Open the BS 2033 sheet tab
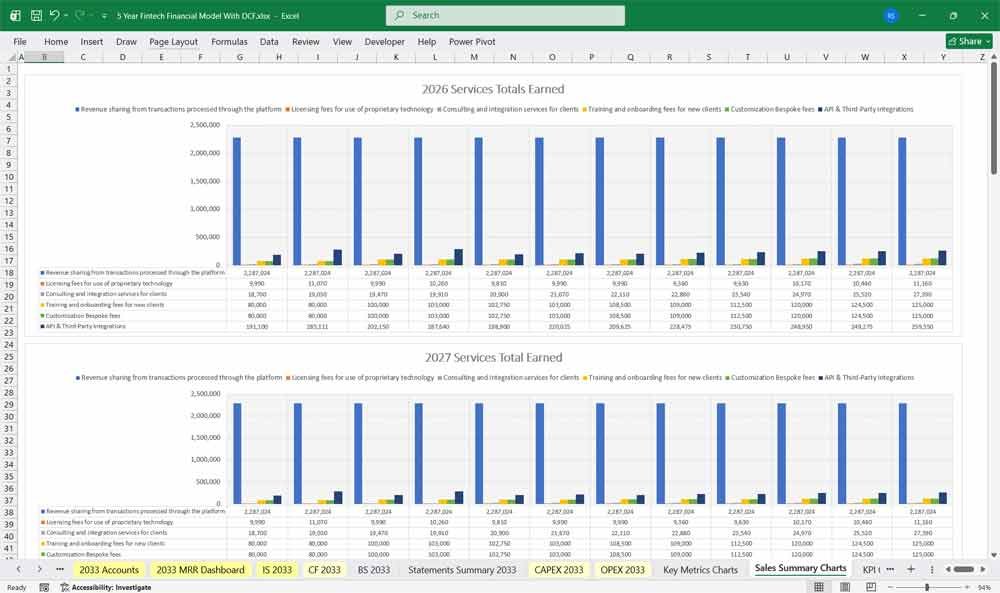1000x593 pixels. click(x=374, y=570)
